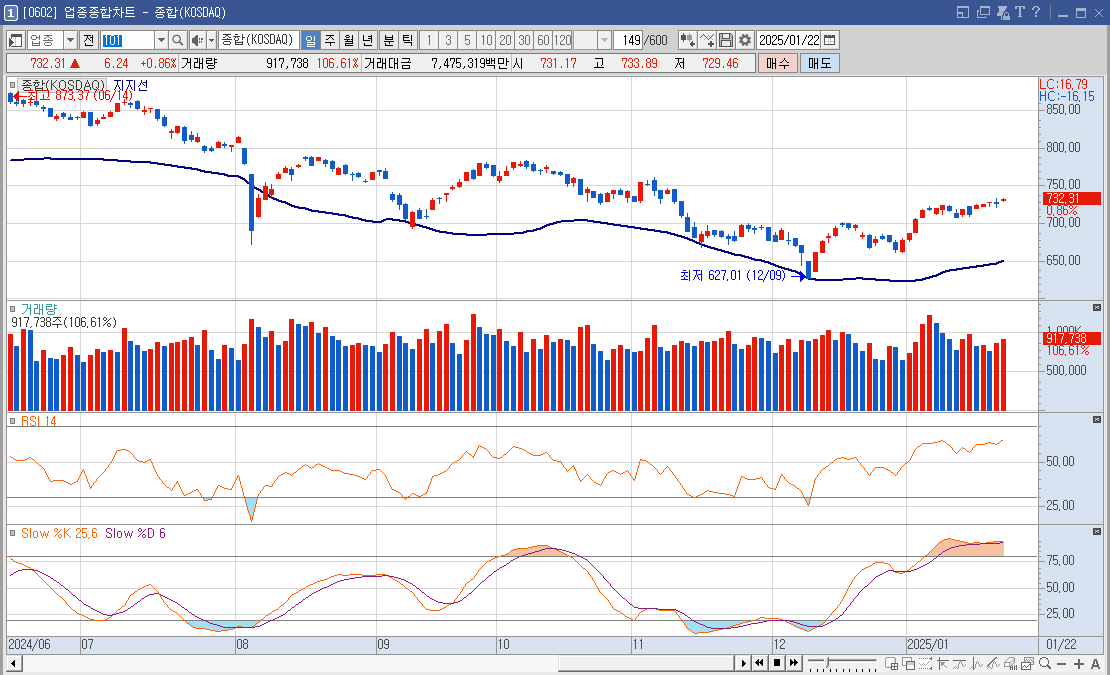This screenshot has width=1110, height=675.
Task: Save the chart with floppy icon
Action: point(726,40)
